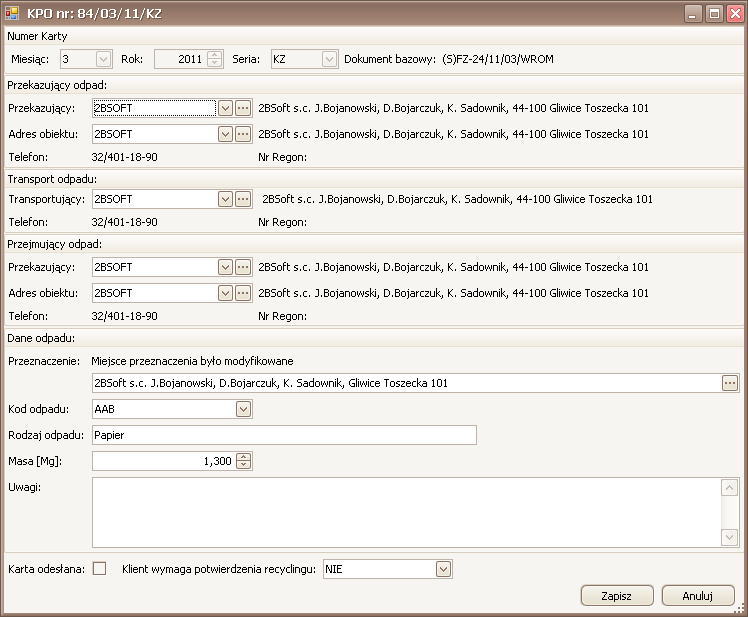Increase the Rok value with up arrow
The width and height of the screenshot is (748, 617).
[x=215, y=55]
